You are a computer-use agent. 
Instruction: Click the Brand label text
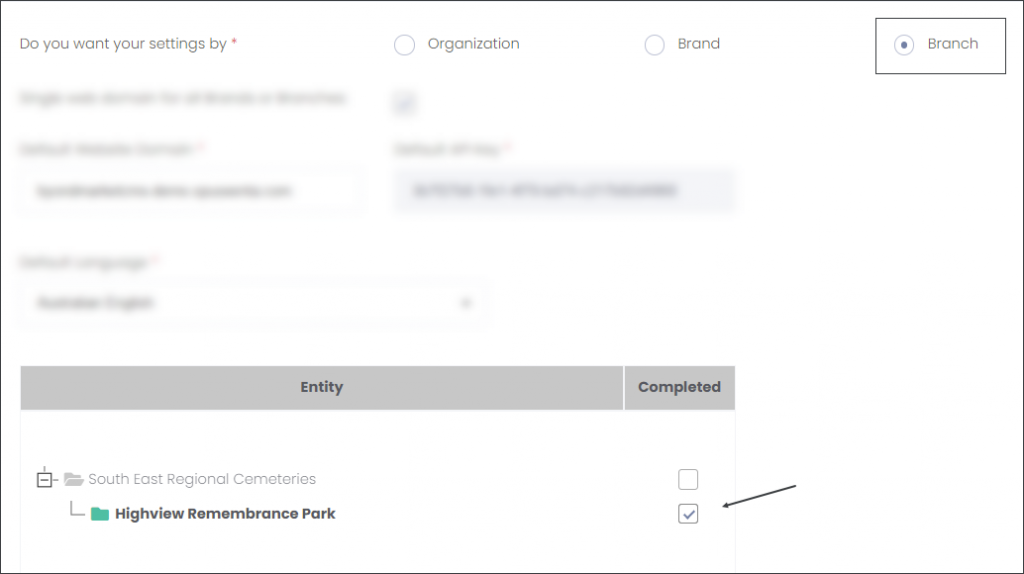[698, 44]
